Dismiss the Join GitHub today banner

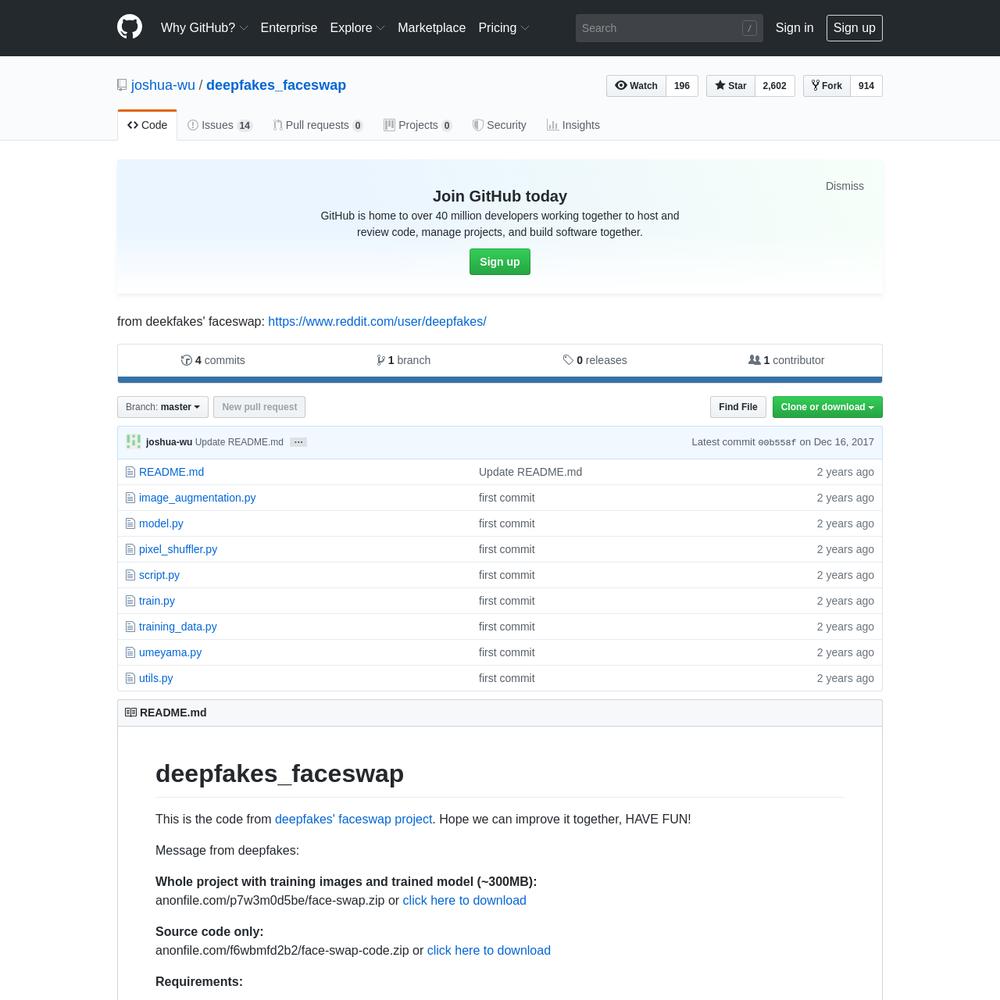tap(844, 186)
